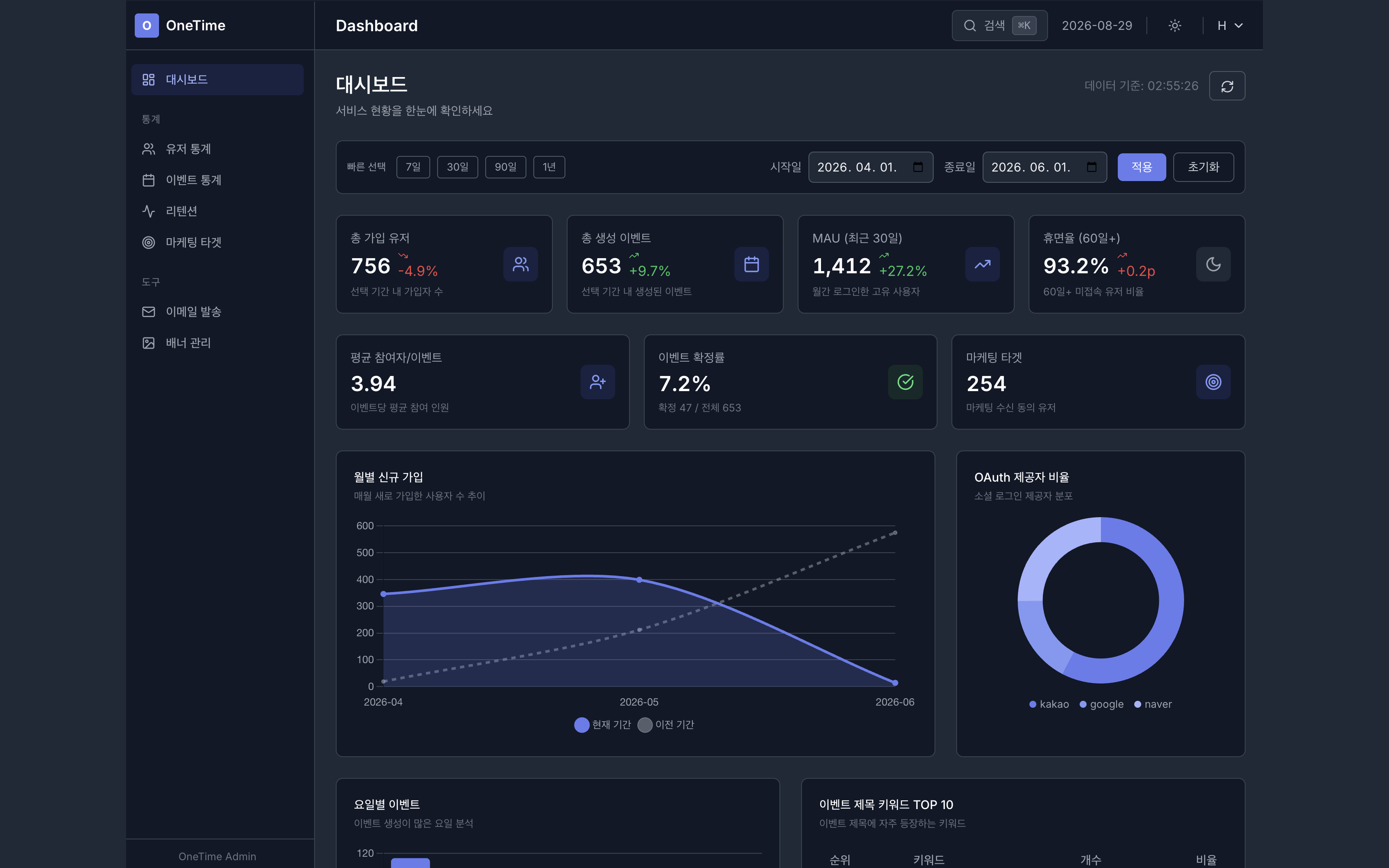Open 마케팅 타겟 sidebar item
The image size is (1389, 868).
click(x=217, y=242)
